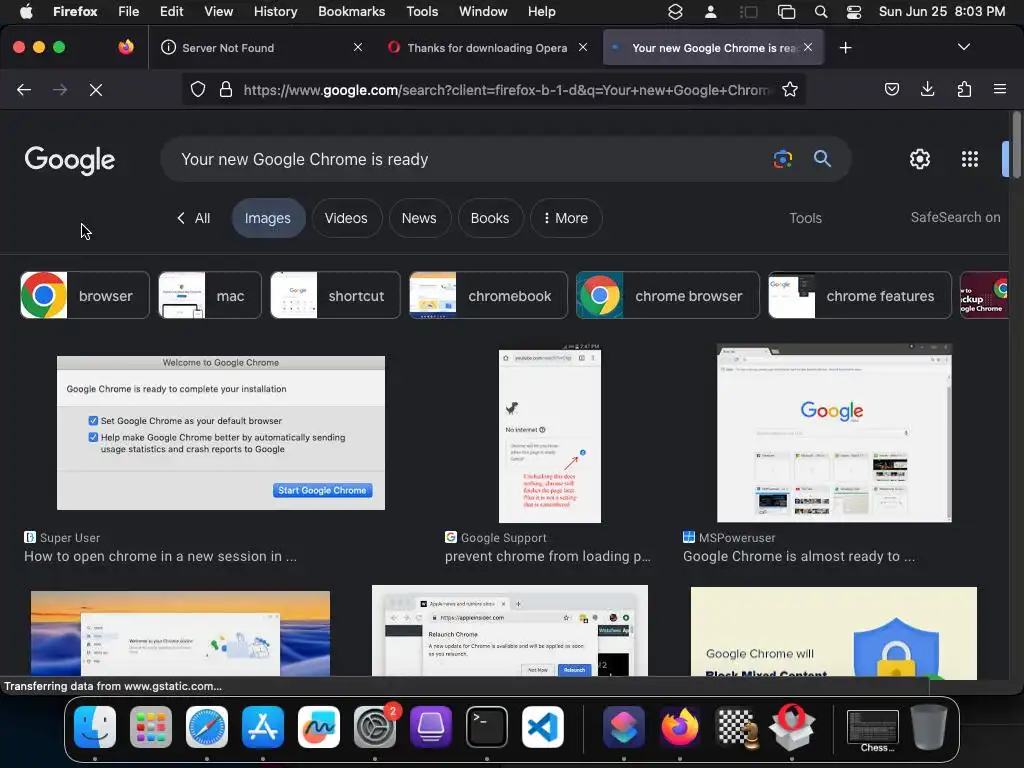Open Shortcuts app in the Dock

624,727
